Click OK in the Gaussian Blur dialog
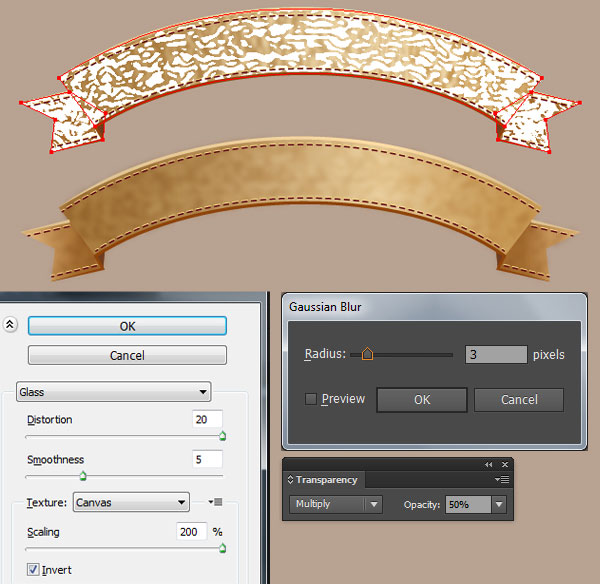 pyautogui.click(x=422, y=400)
